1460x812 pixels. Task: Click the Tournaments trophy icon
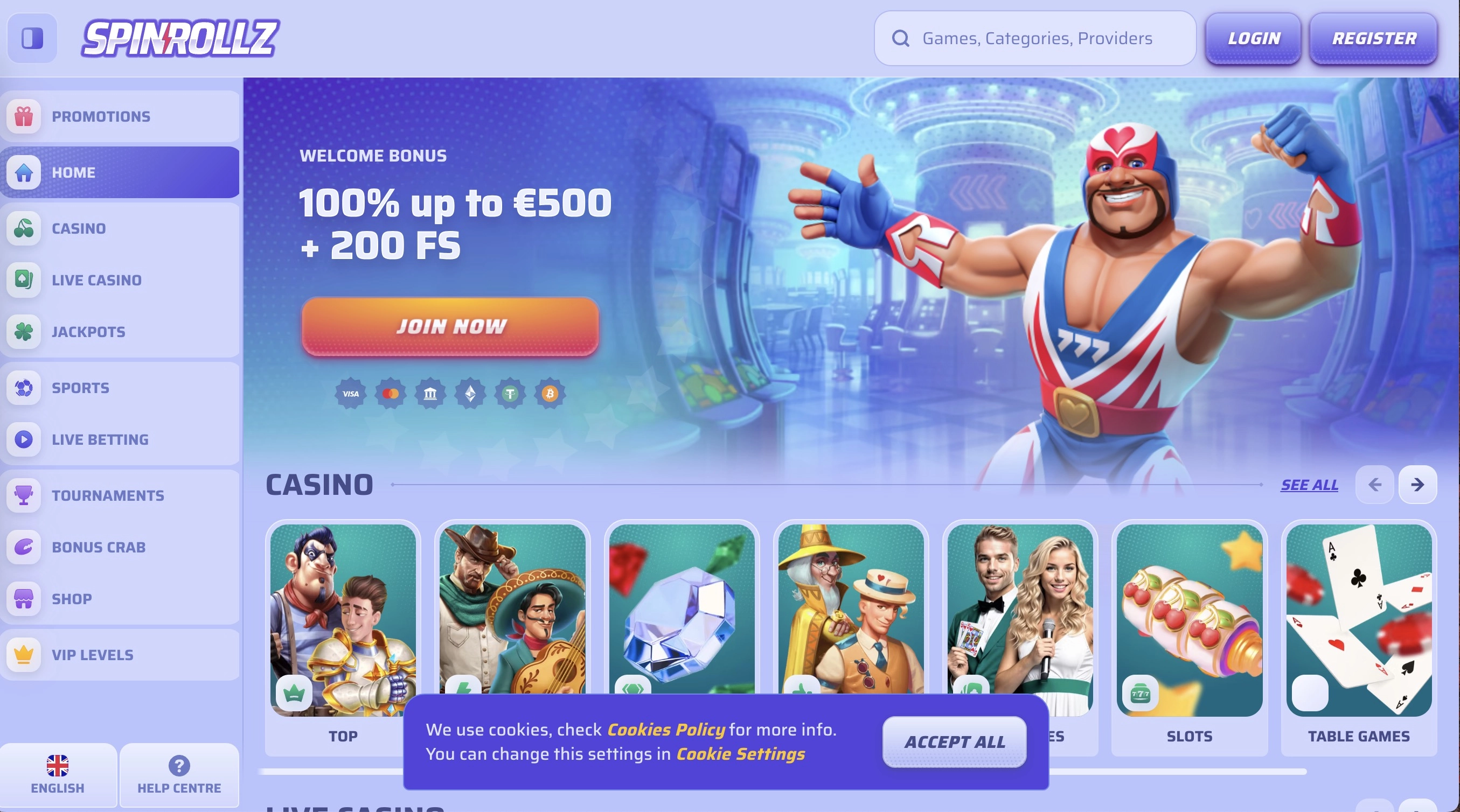click(24, 495)
